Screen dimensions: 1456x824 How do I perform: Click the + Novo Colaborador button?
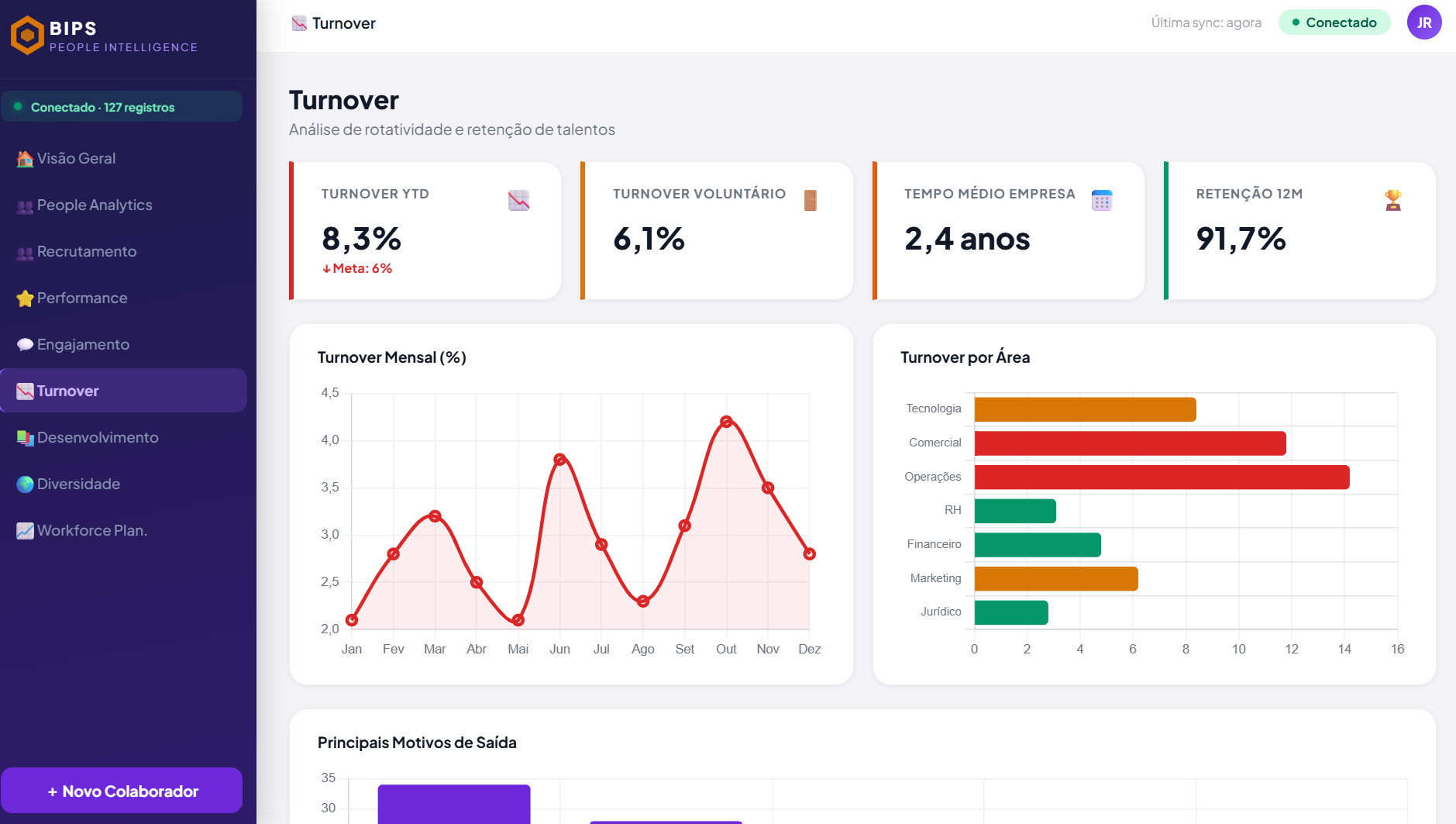pyautogui.click(x=122, y=791)
